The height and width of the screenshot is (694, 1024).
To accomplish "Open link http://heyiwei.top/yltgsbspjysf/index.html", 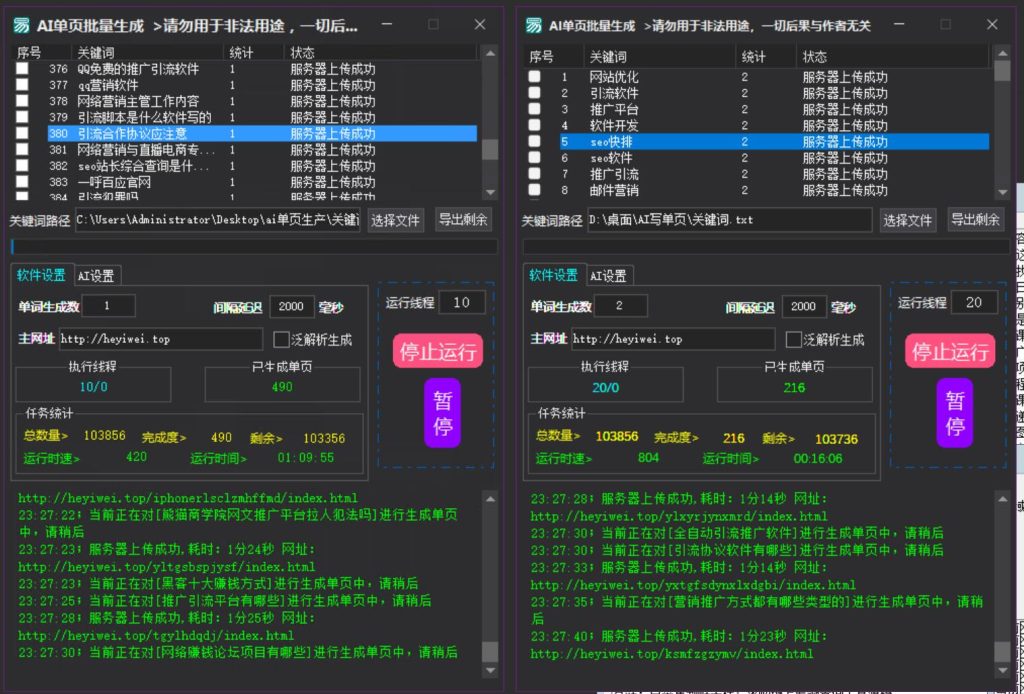I will [166, 566].
